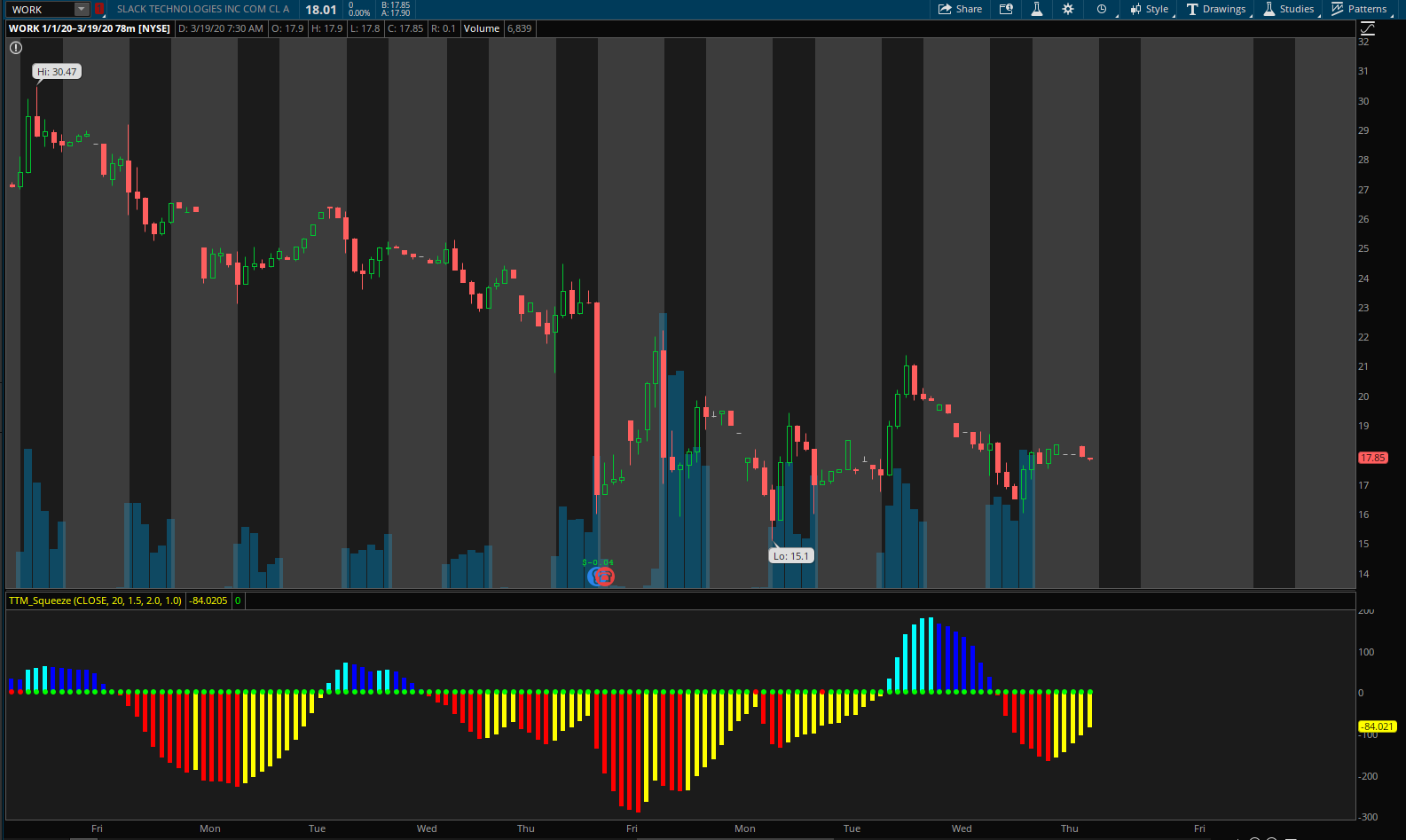Image resolution: width=1406 pixels, height=840 pixels.
Task: Click the bid/ask B: 17.85 A: 17.90 readout
Action: click(396, 9)
